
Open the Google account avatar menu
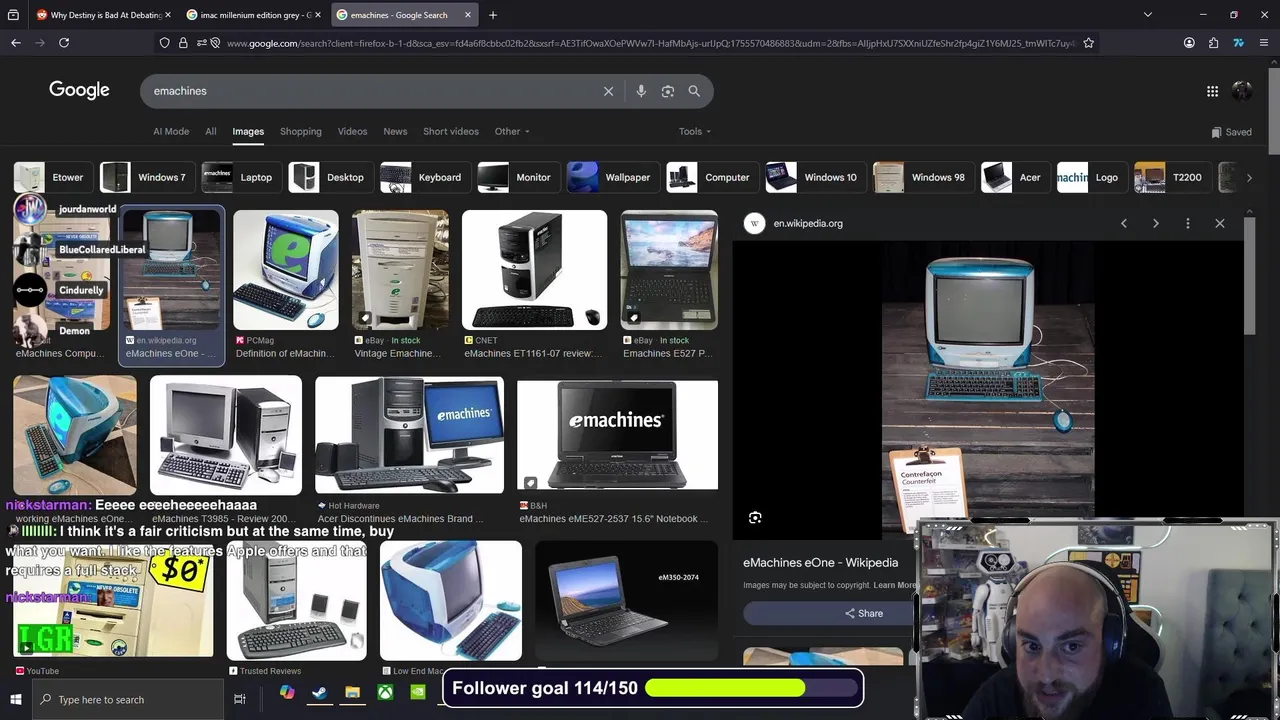point(1242,91)
